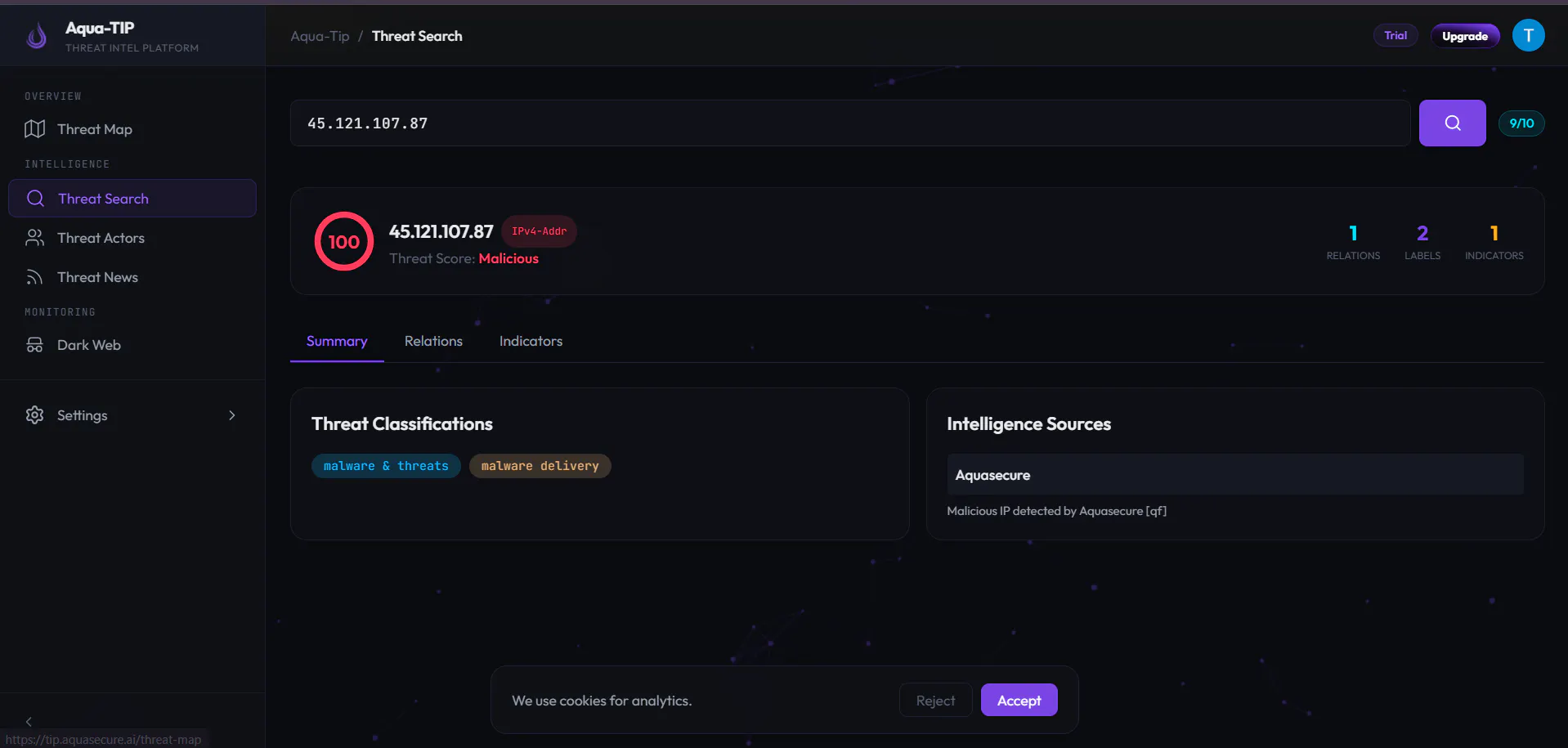The image size is (1568, 748).
Task: Click the Trial badge
Action: click(x=1396, y=35)
